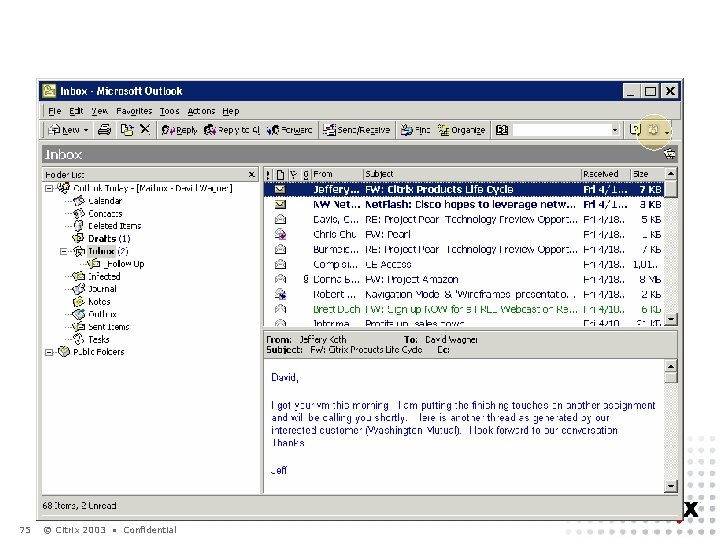Collapse the Public Folders node

49,352
